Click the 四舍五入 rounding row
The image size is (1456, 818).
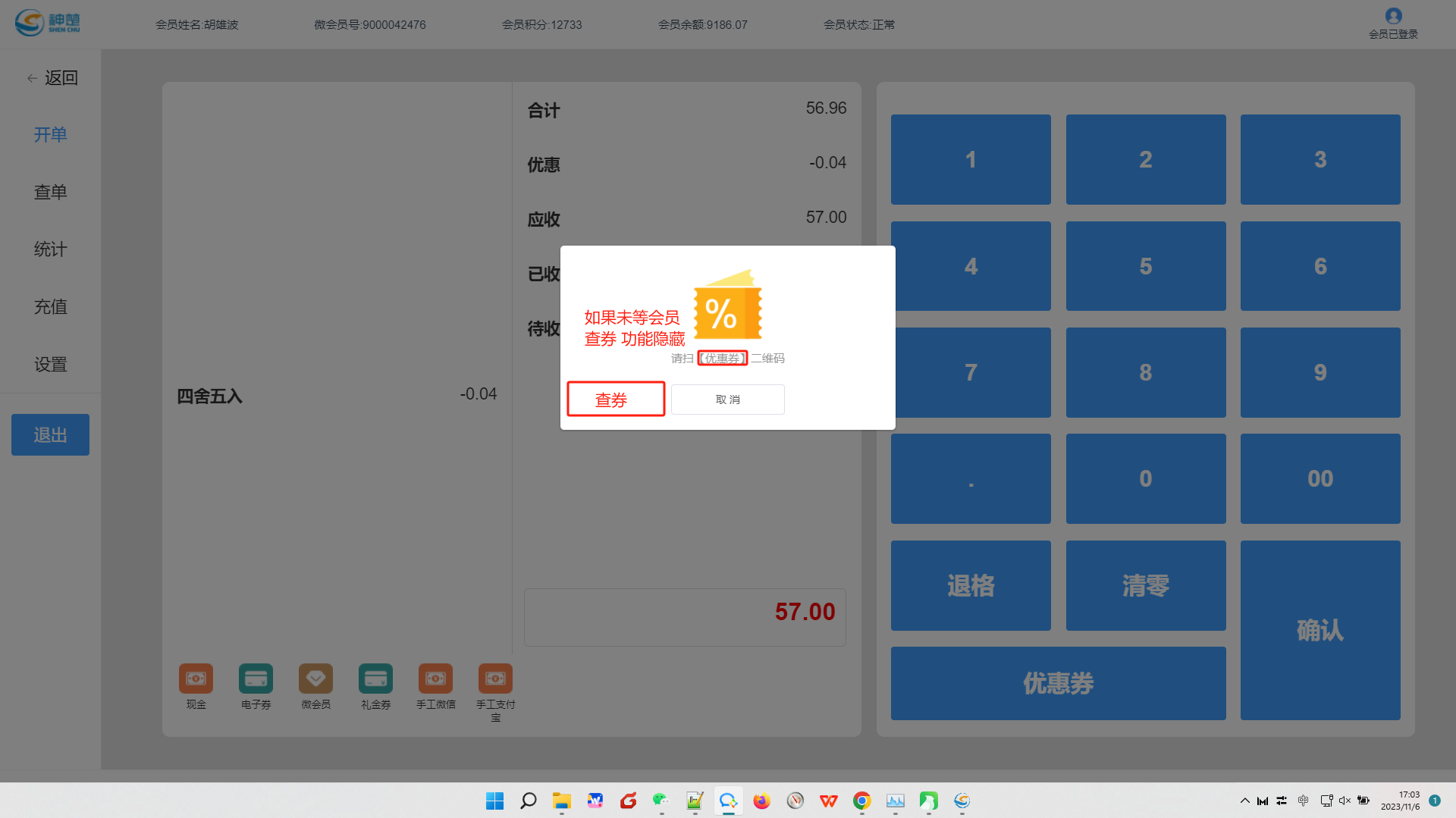(337, 395)
